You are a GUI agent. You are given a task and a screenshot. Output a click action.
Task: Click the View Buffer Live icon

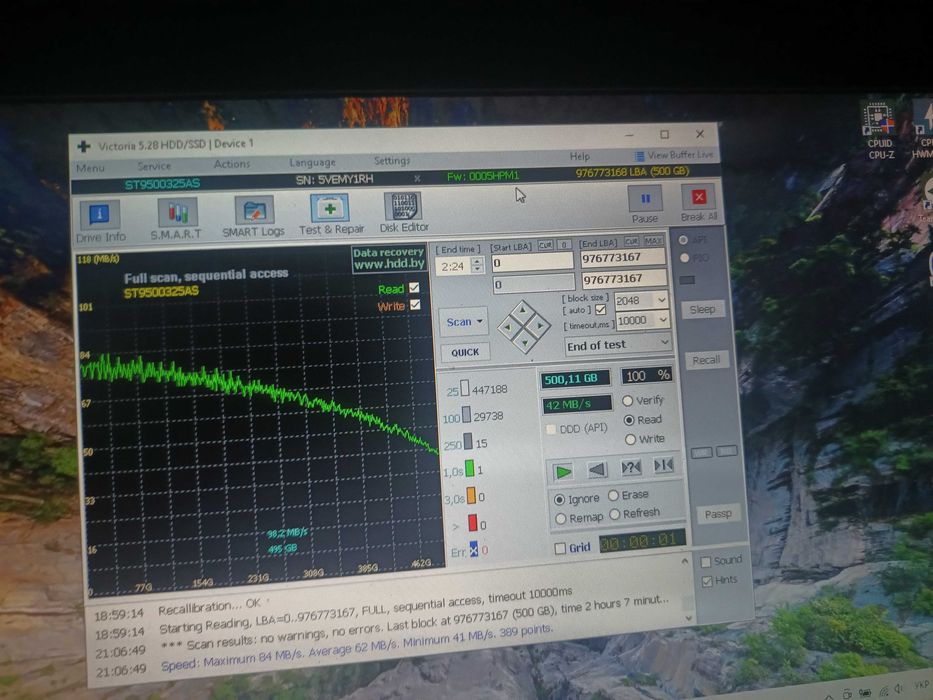tap(638, 156)
